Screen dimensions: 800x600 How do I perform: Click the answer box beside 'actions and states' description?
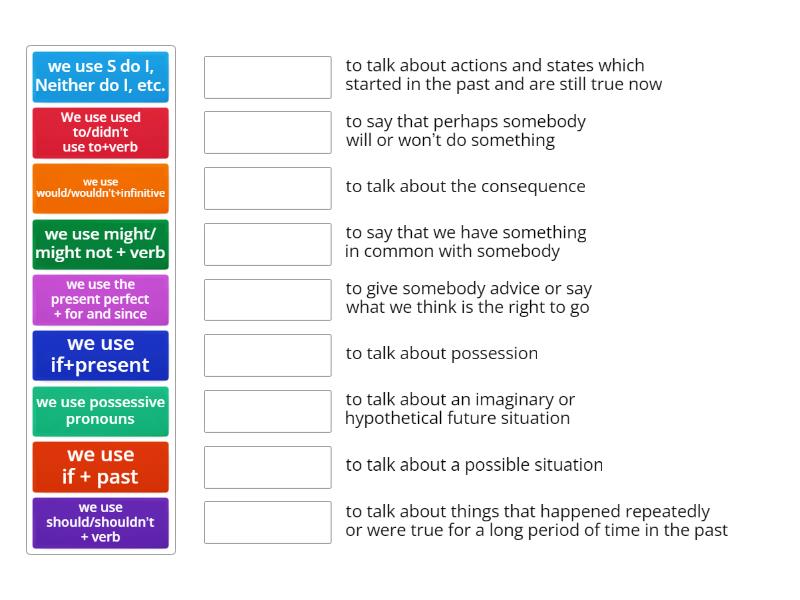coord(267,76)
